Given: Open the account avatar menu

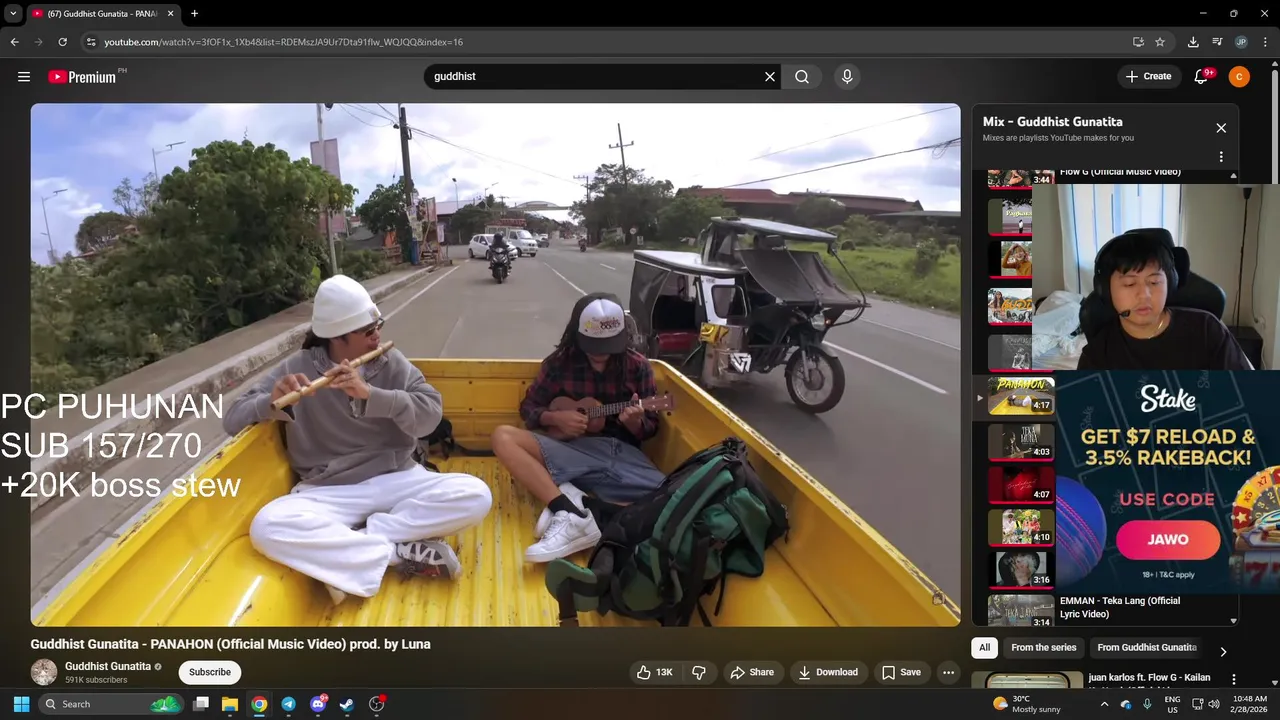Looking at the screenshot, I should [x=1239, y=76].
